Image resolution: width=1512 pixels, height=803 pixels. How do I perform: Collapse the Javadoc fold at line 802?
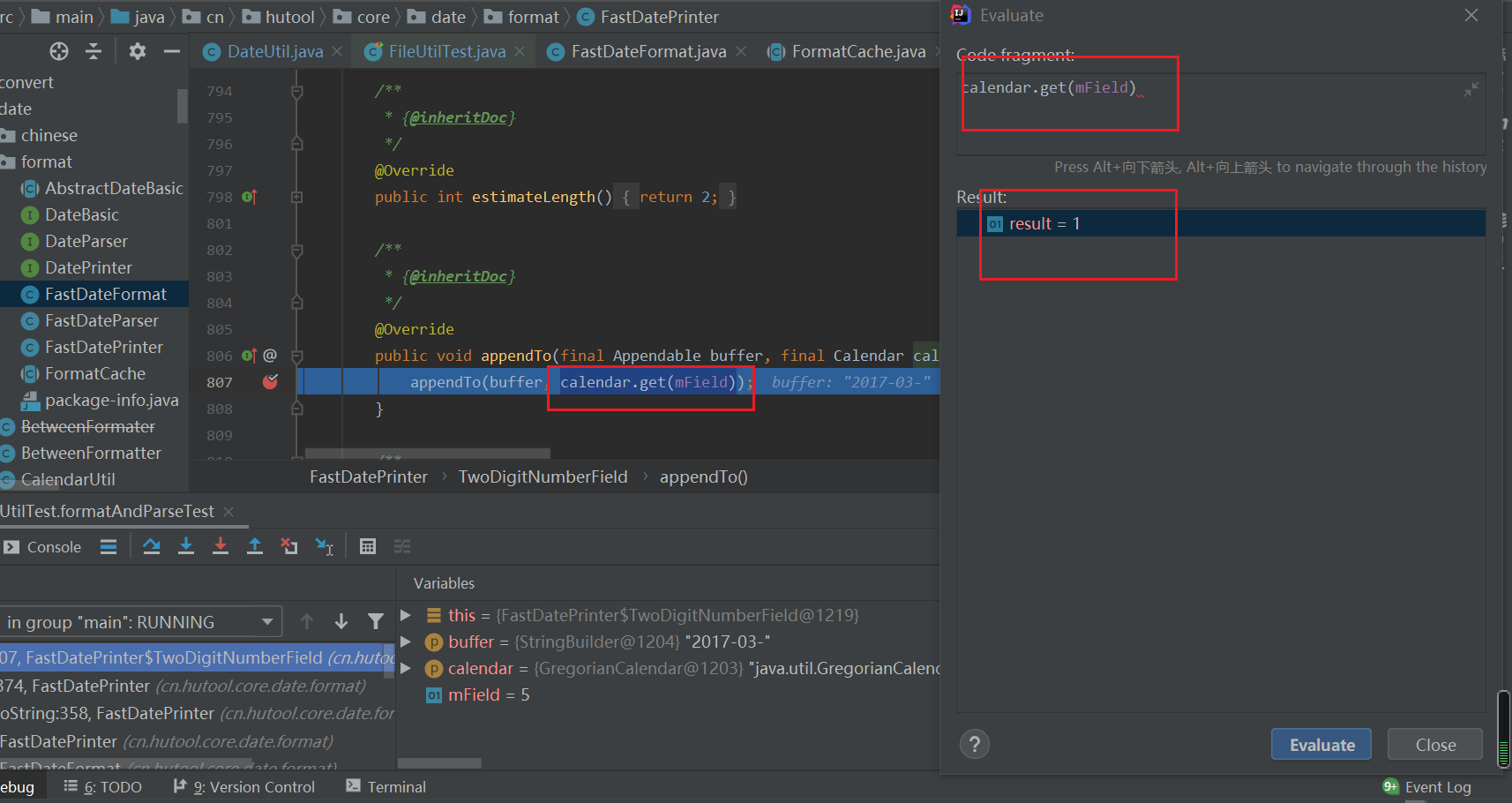click(x=297, y=250)
